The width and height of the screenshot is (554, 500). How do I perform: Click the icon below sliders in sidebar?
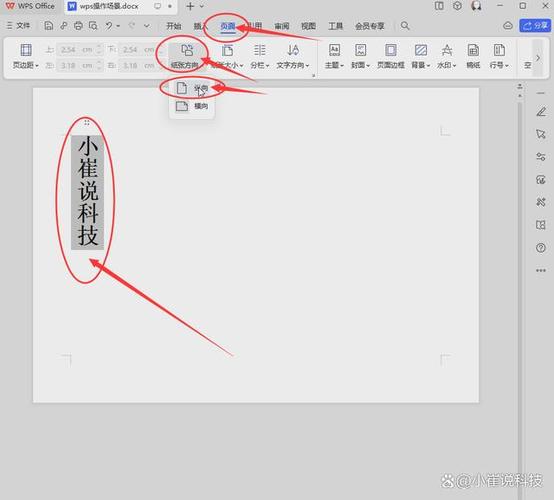541,180
